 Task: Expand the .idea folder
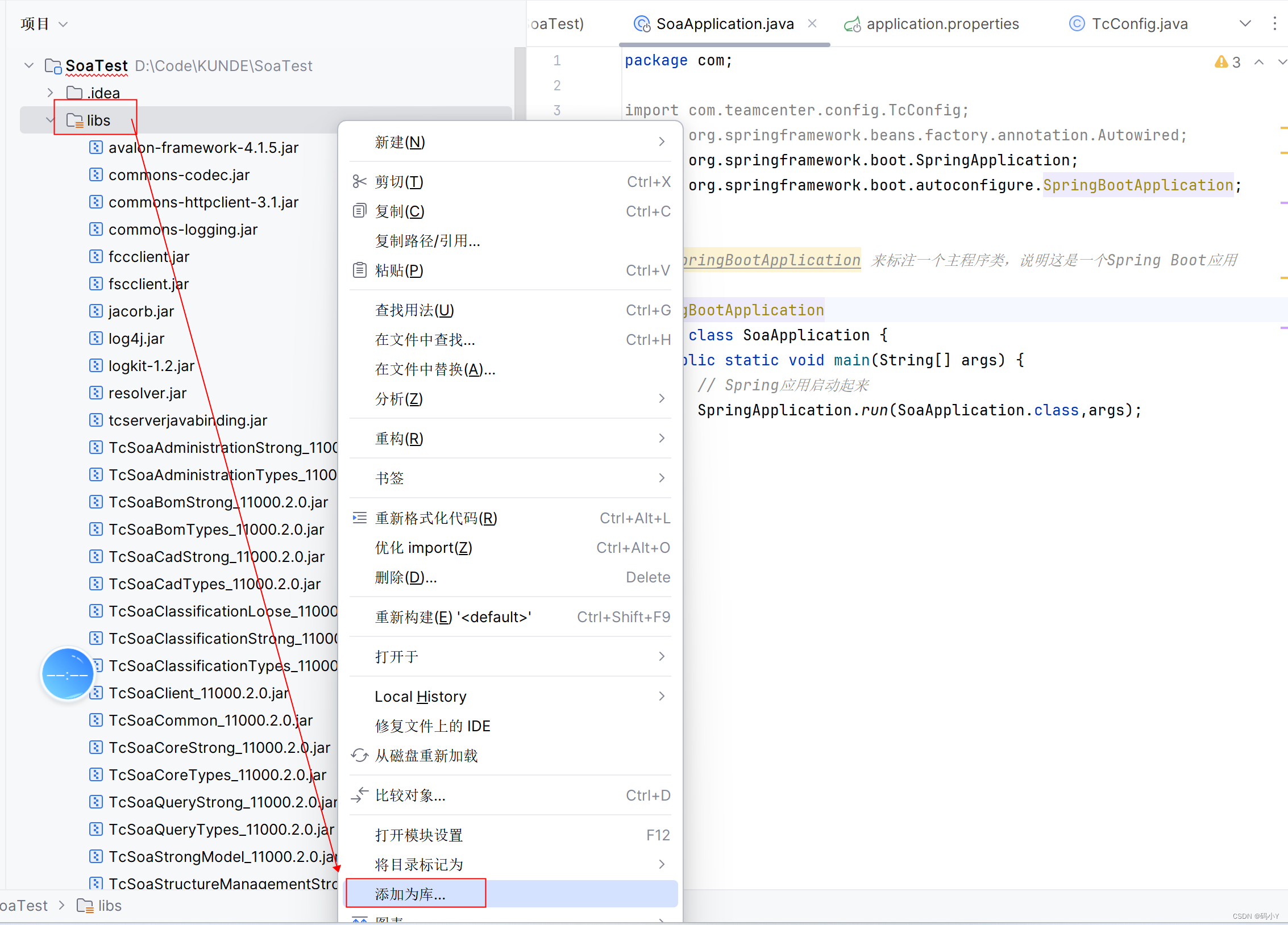(x=49, y=92)
